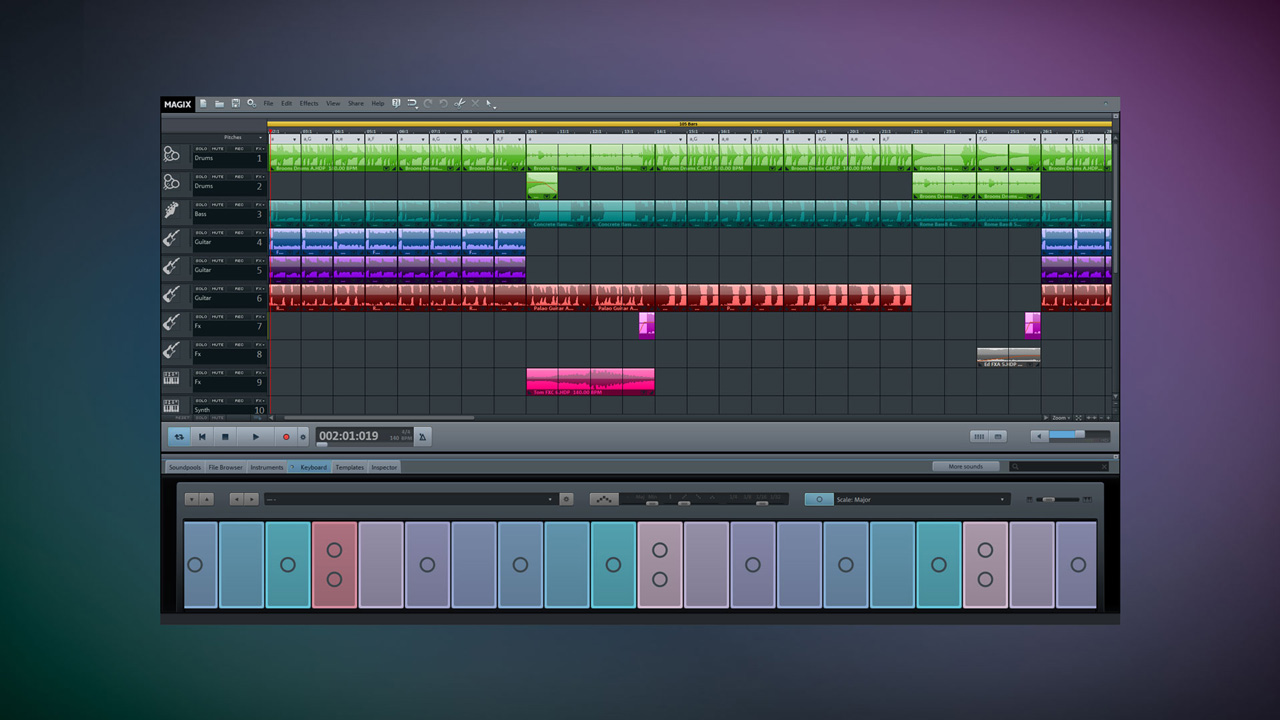
Task: Click the Synth track's piano keyboard icon
Action: [171, 405]
